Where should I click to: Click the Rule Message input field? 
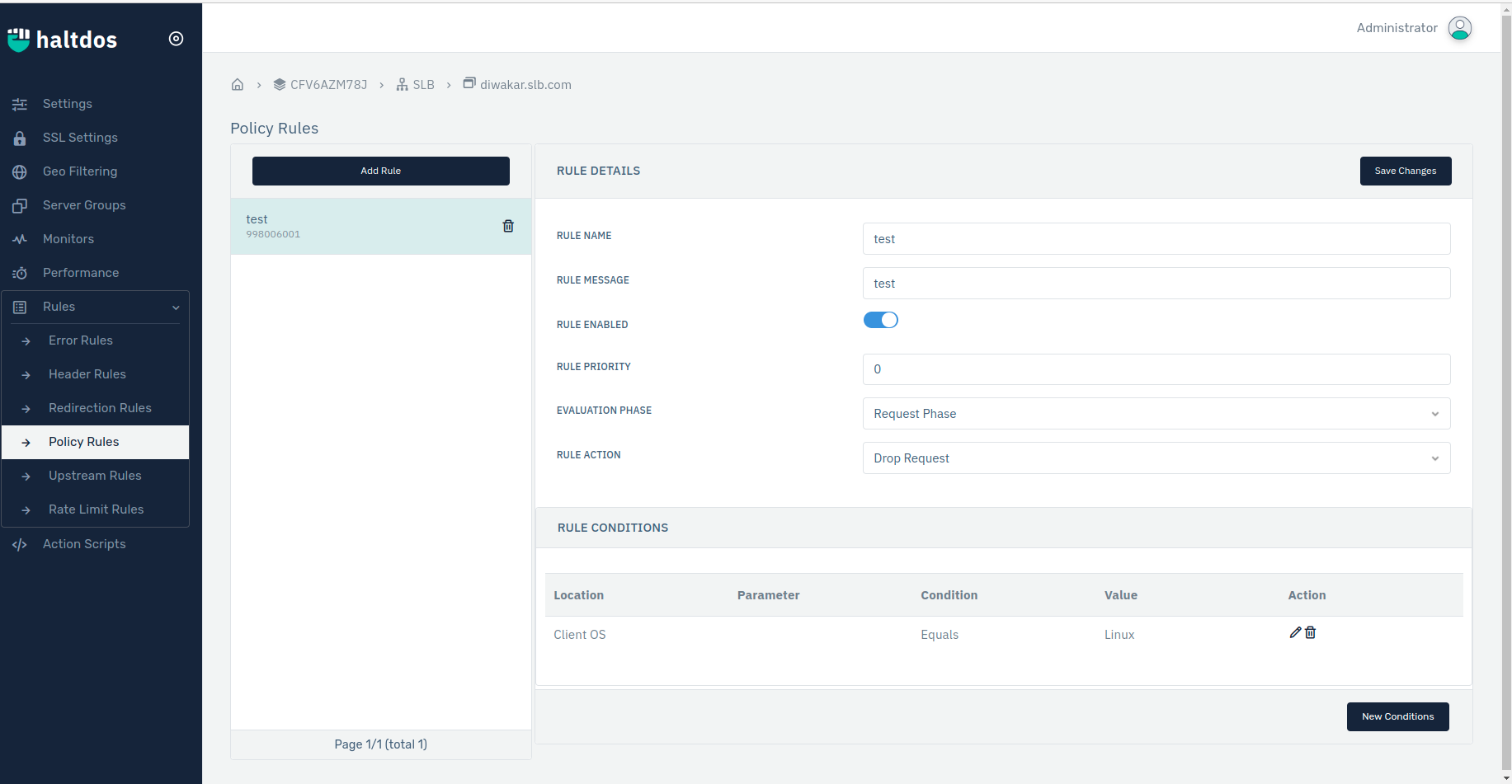pos(1156,284)
